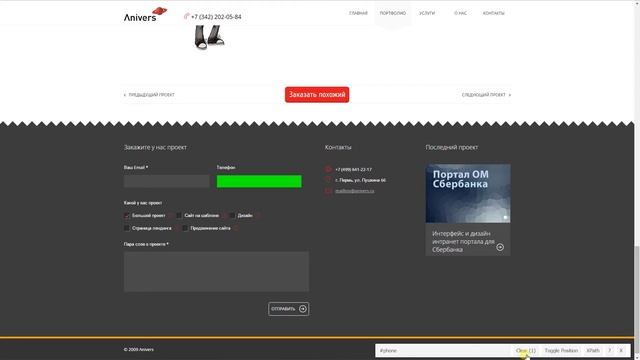The image size is (640, 360).
Task: Click the red Заказать похожий button
Action: (317, 95)
